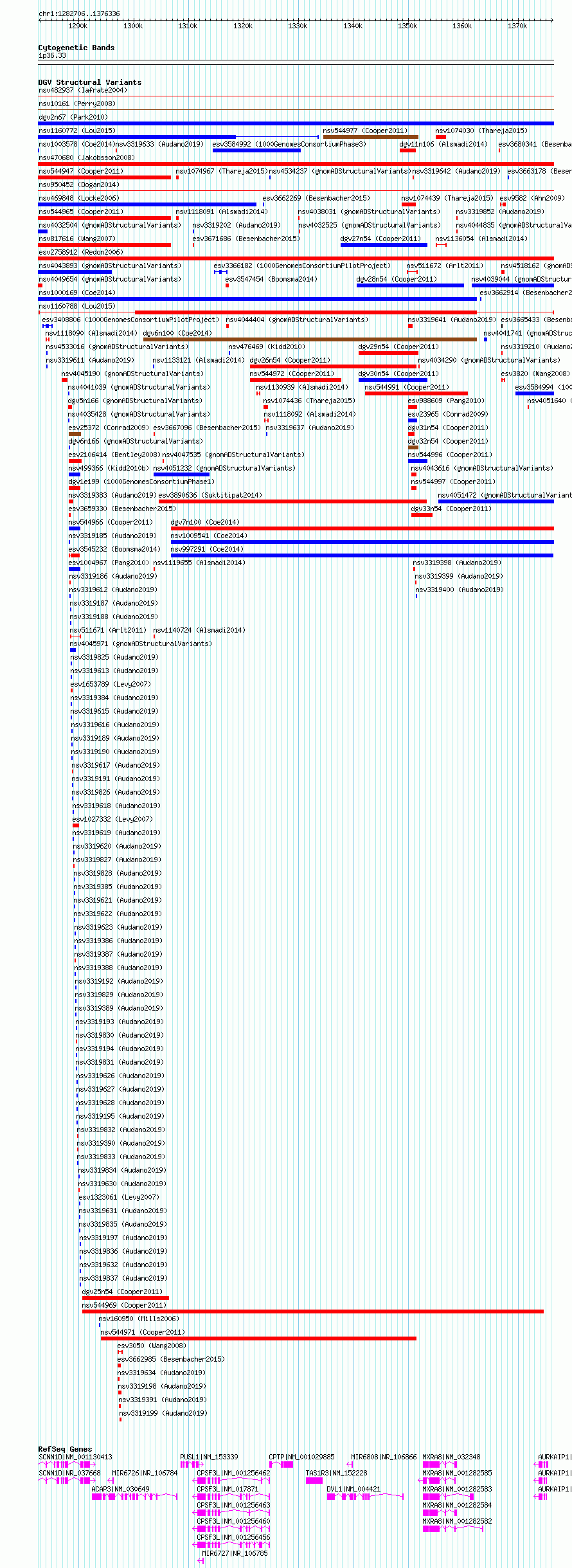Select the 1330k ruler tick label

coord(298,26)
